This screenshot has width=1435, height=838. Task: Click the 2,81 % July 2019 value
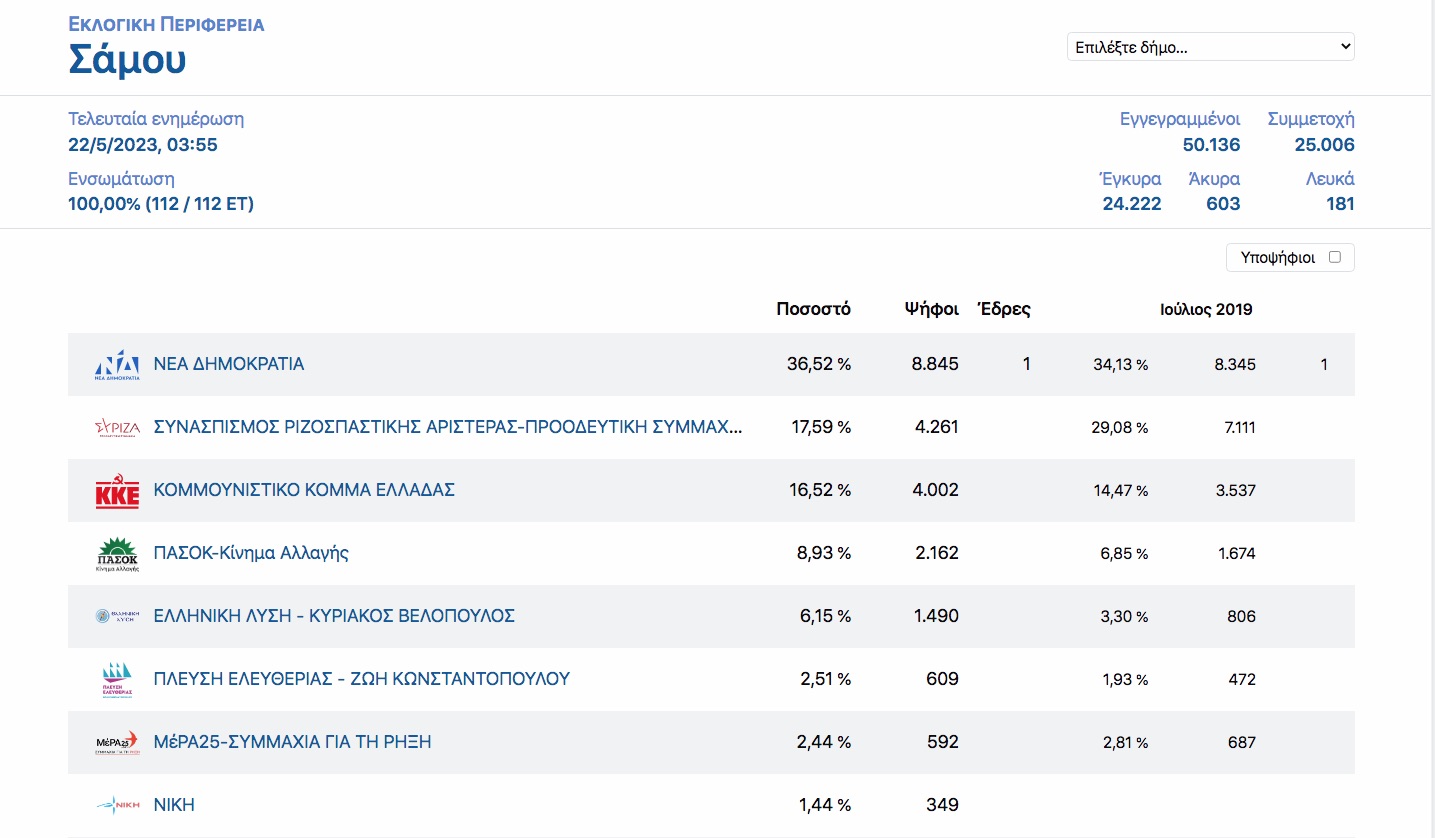pos(1125,743)
